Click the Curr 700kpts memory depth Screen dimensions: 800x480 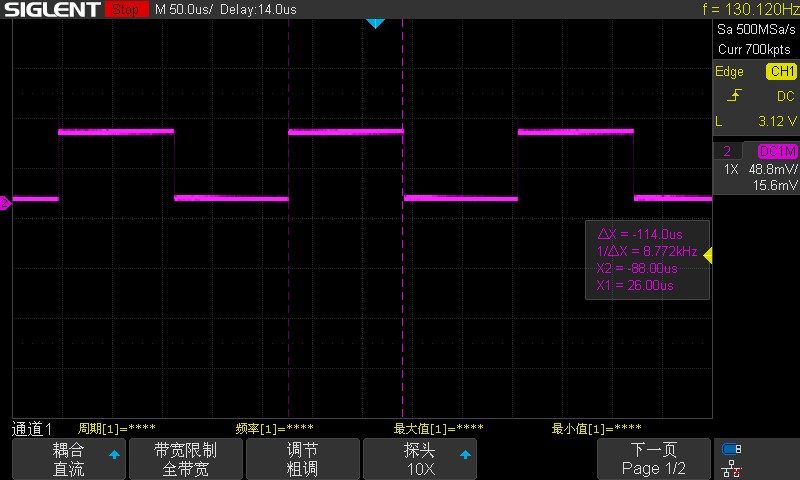(x=754, y=49)
